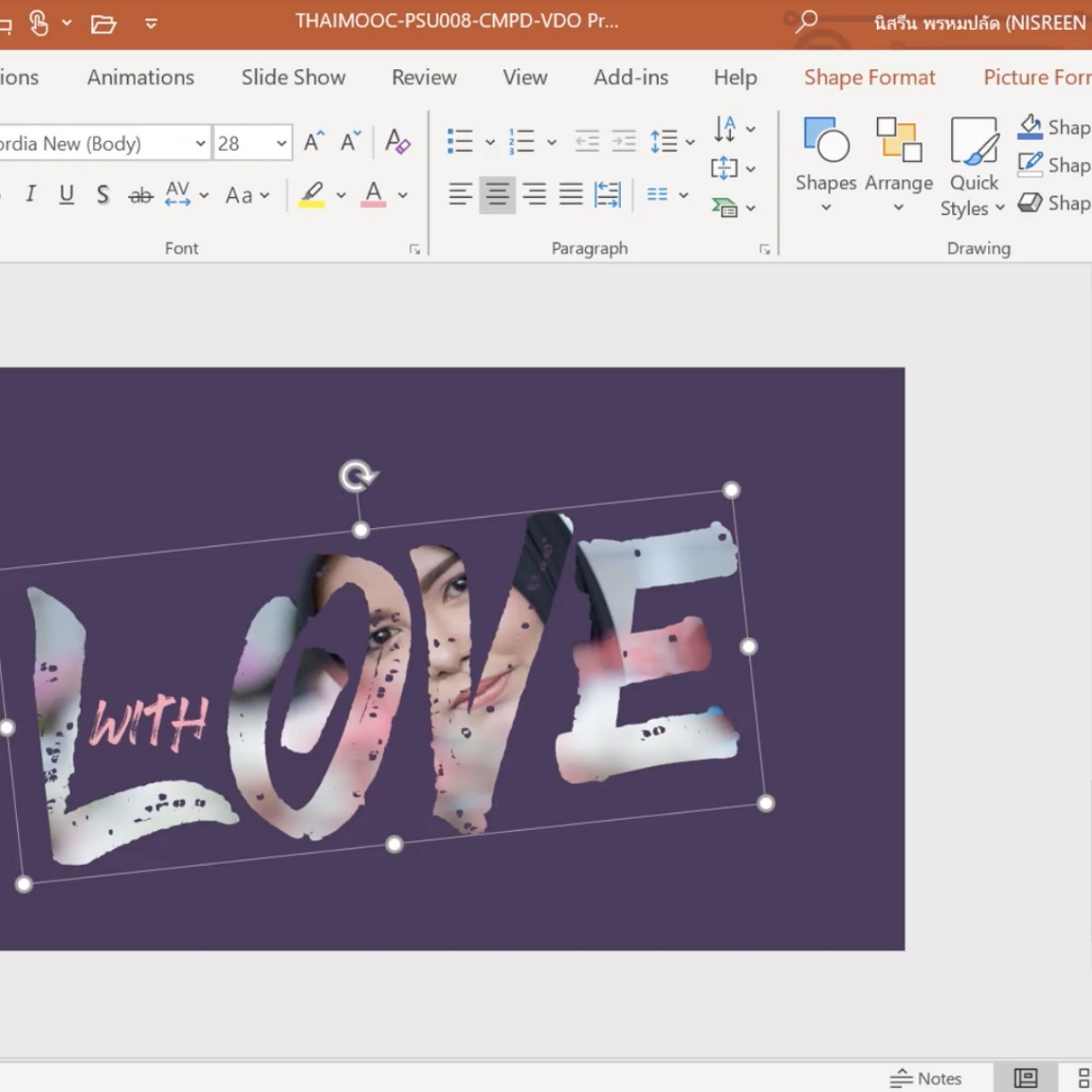This screenshot has height=1092, width=1092.
Task: Click the Open folder icon in title bar
Action: tap(103, 23)
